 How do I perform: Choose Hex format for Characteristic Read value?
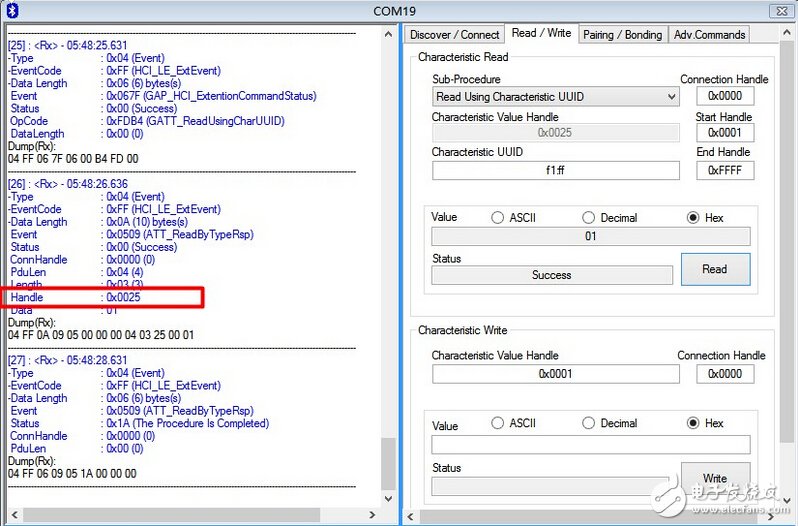click(693, 218)
